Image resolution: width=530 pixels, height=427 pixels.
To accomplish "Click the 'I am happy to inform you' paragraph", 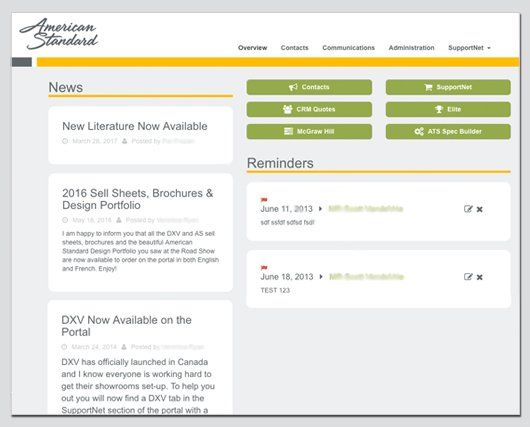I will click(x=140, y=251).
